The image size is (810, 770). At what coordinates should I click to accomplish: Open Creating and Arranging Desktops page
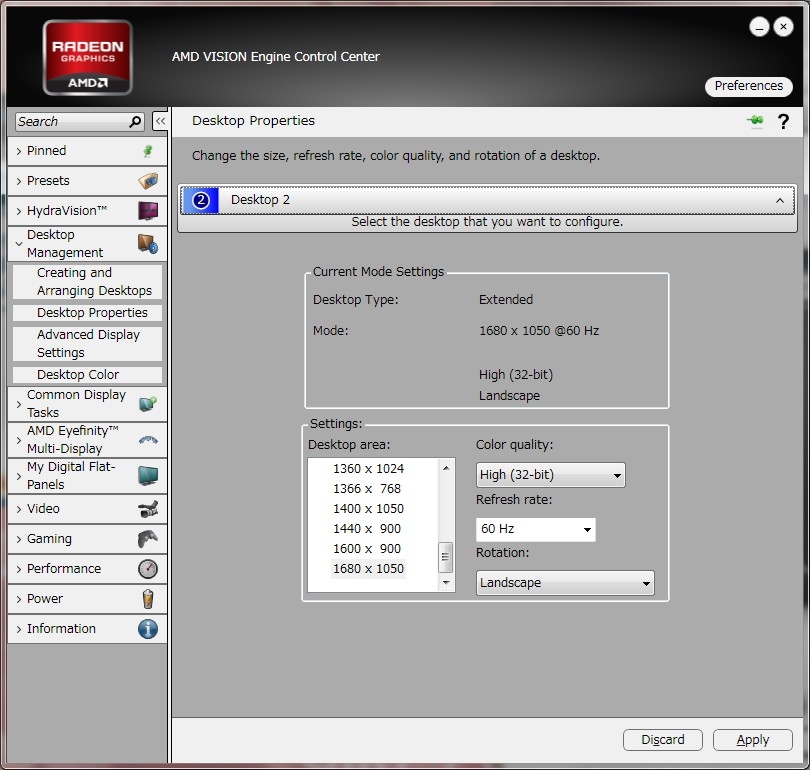94,282
